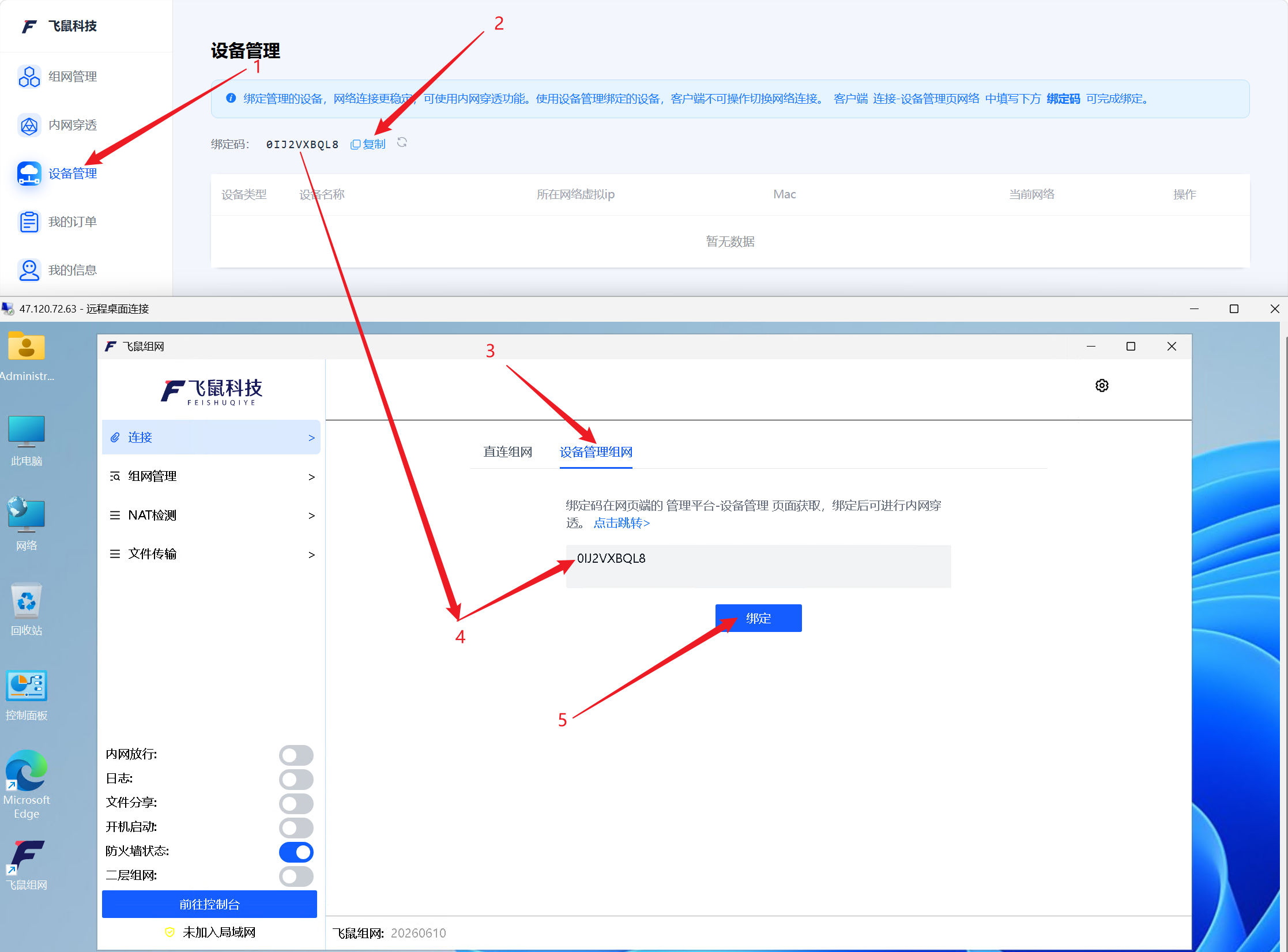Click the 我的信息 user icon
This screenshot has height=952, width=1288.
click(x=29, y=270)
